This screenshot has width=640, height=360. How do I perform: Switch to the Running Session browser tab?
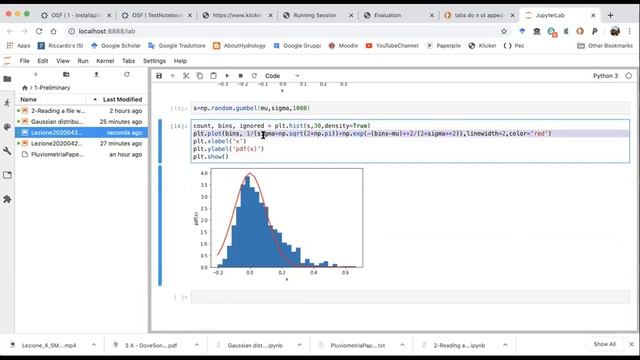coord(318,15)
